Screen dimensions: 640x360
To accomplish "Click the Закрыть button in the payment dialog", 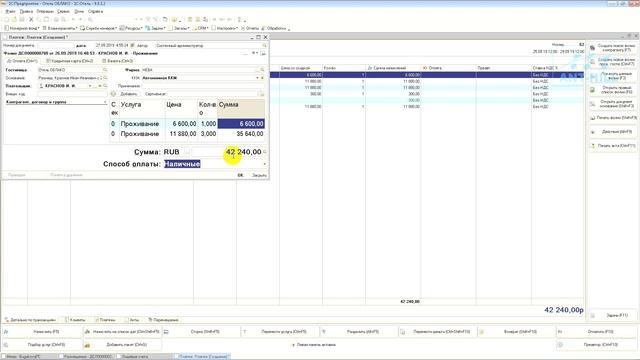I will click(259, 175).
